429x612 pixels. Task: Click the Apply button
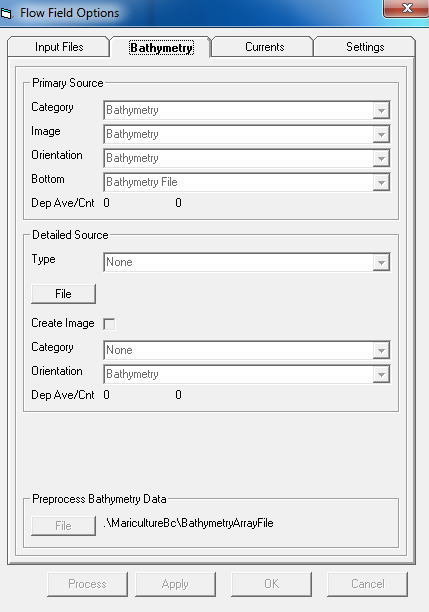175,584
